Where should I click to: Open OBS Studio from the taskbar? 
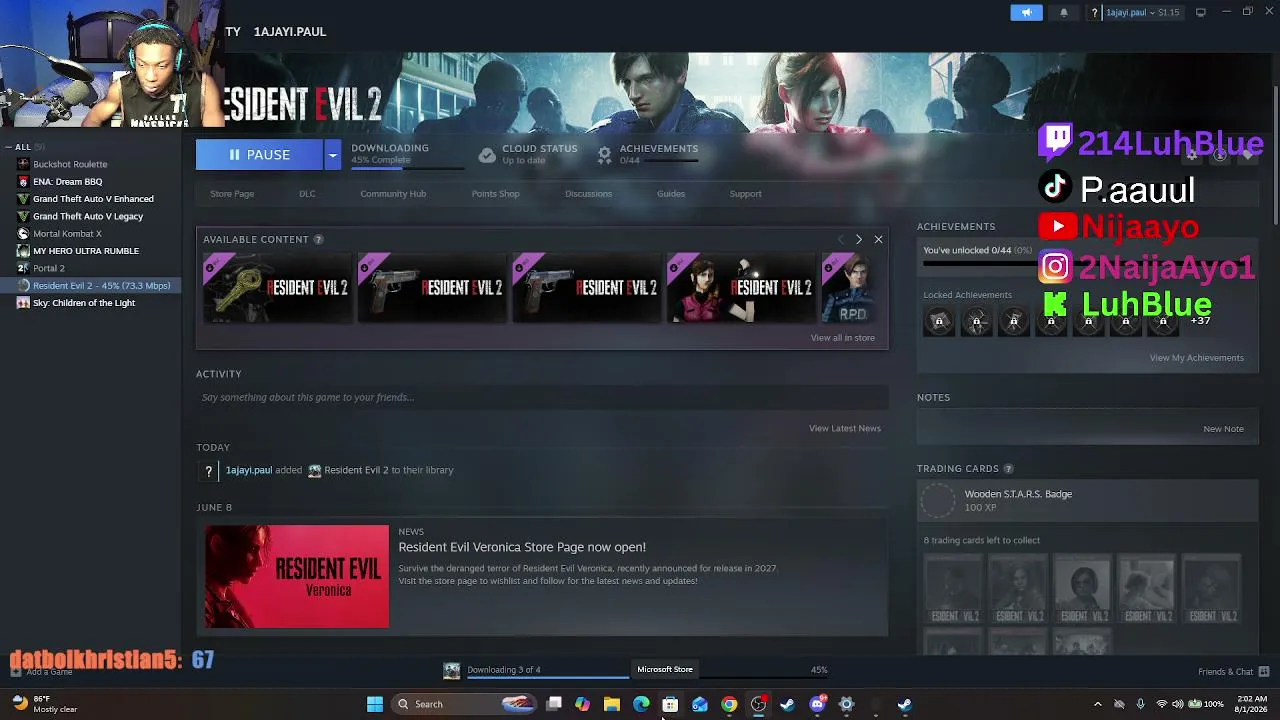click(x=758, y=704)
